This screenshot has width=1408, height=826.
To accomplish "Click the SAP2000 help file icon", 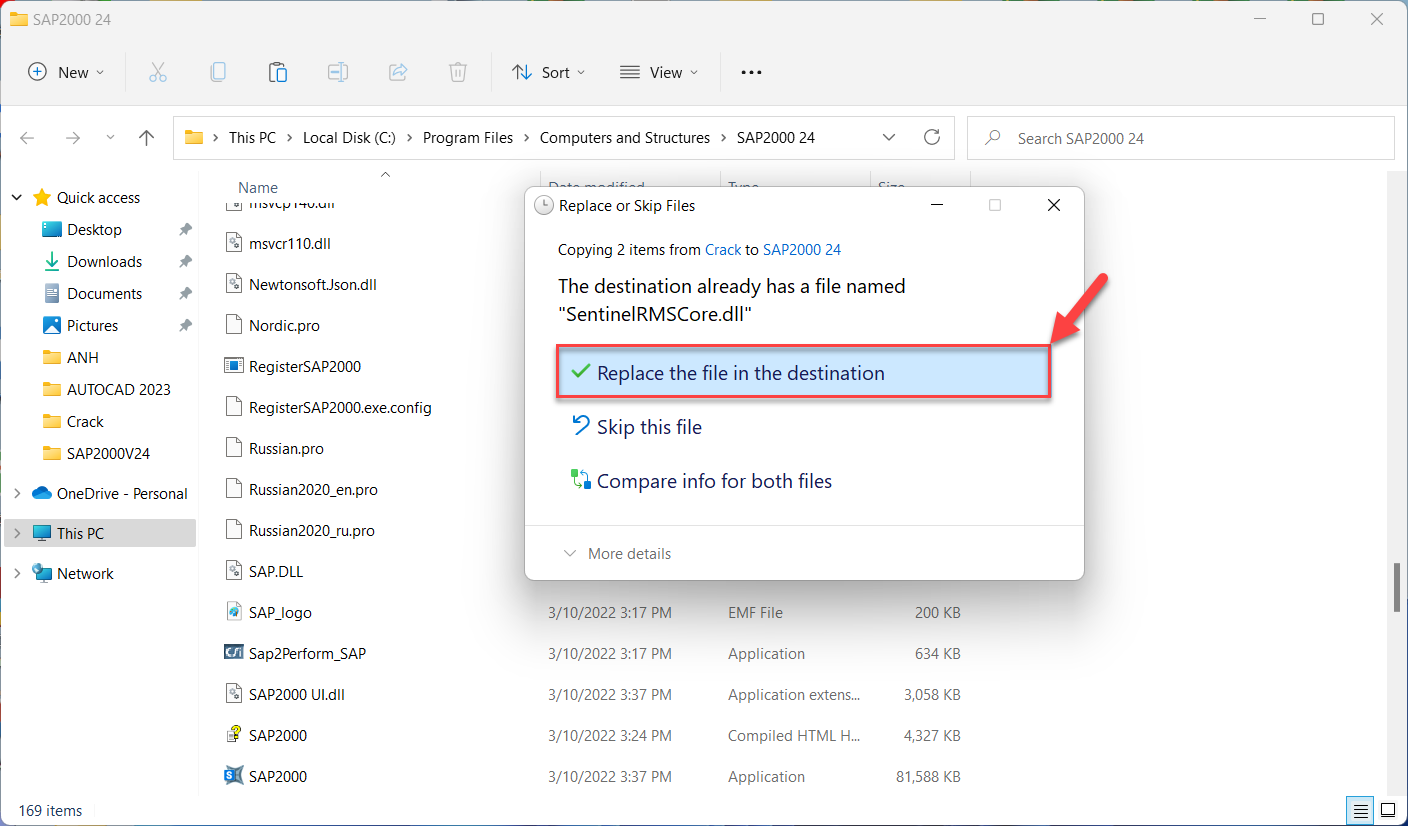I will coord(234,735).
